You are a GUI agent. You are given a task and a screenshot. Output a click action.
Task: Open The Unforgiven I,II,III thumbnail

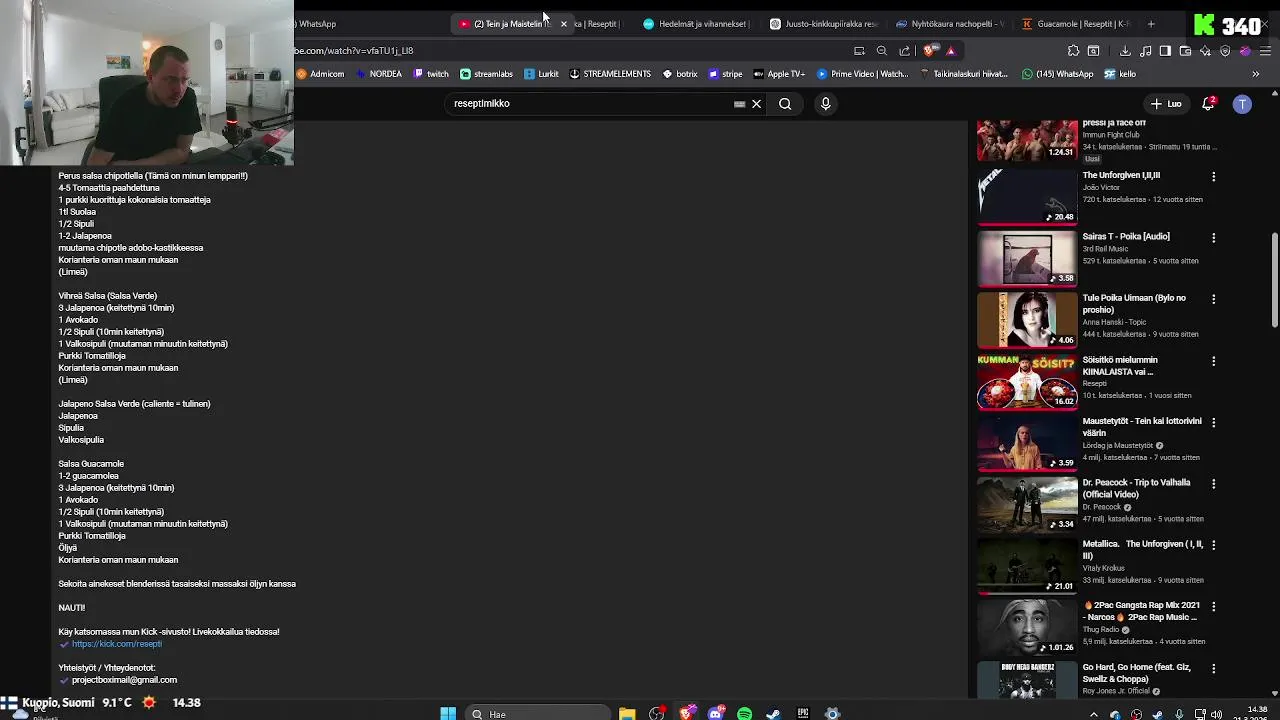point(1027,196)
